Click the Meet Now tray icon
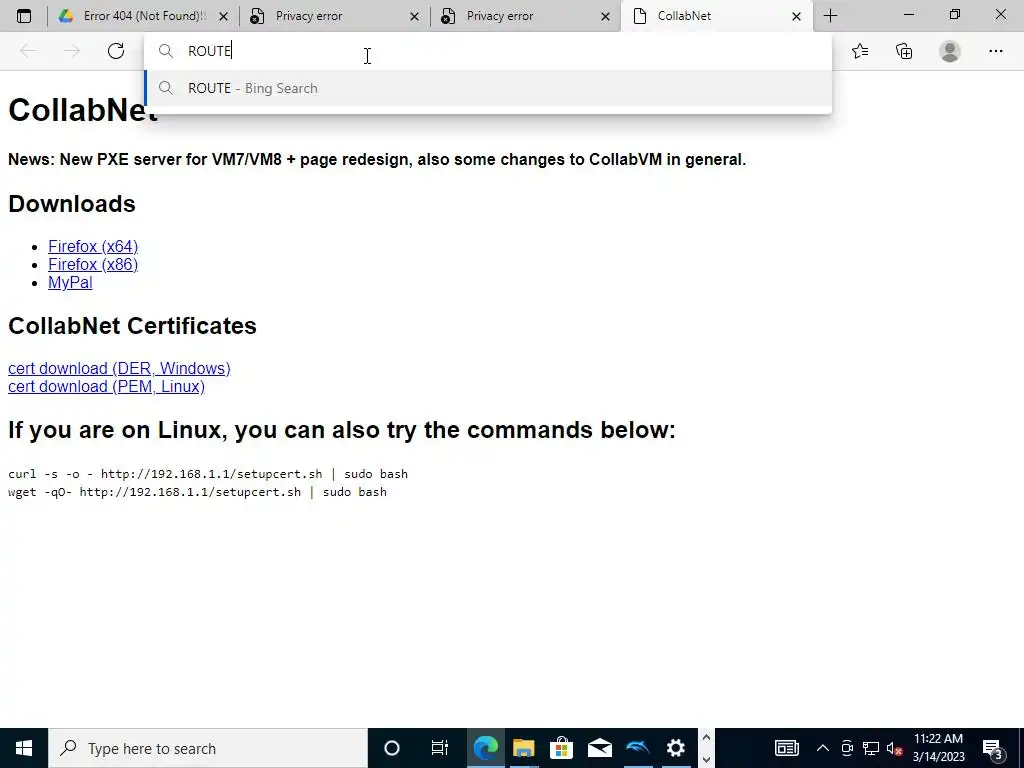The image size is (1024, 768). point(847,748)
